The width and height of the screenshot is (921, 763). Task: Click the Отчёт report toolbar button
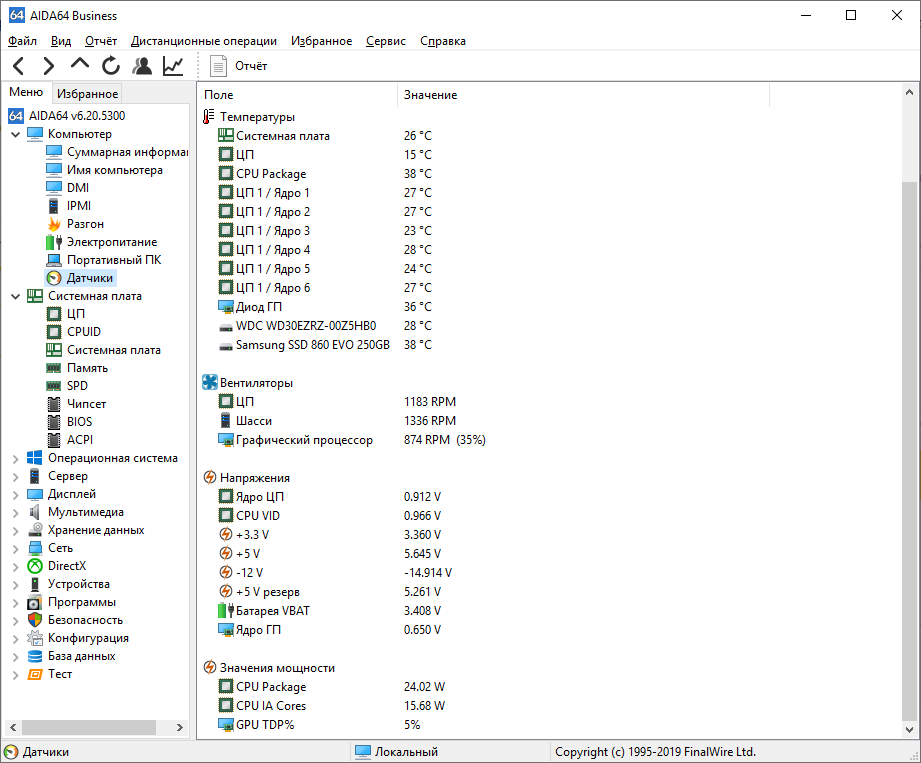(x=238, y=66)
